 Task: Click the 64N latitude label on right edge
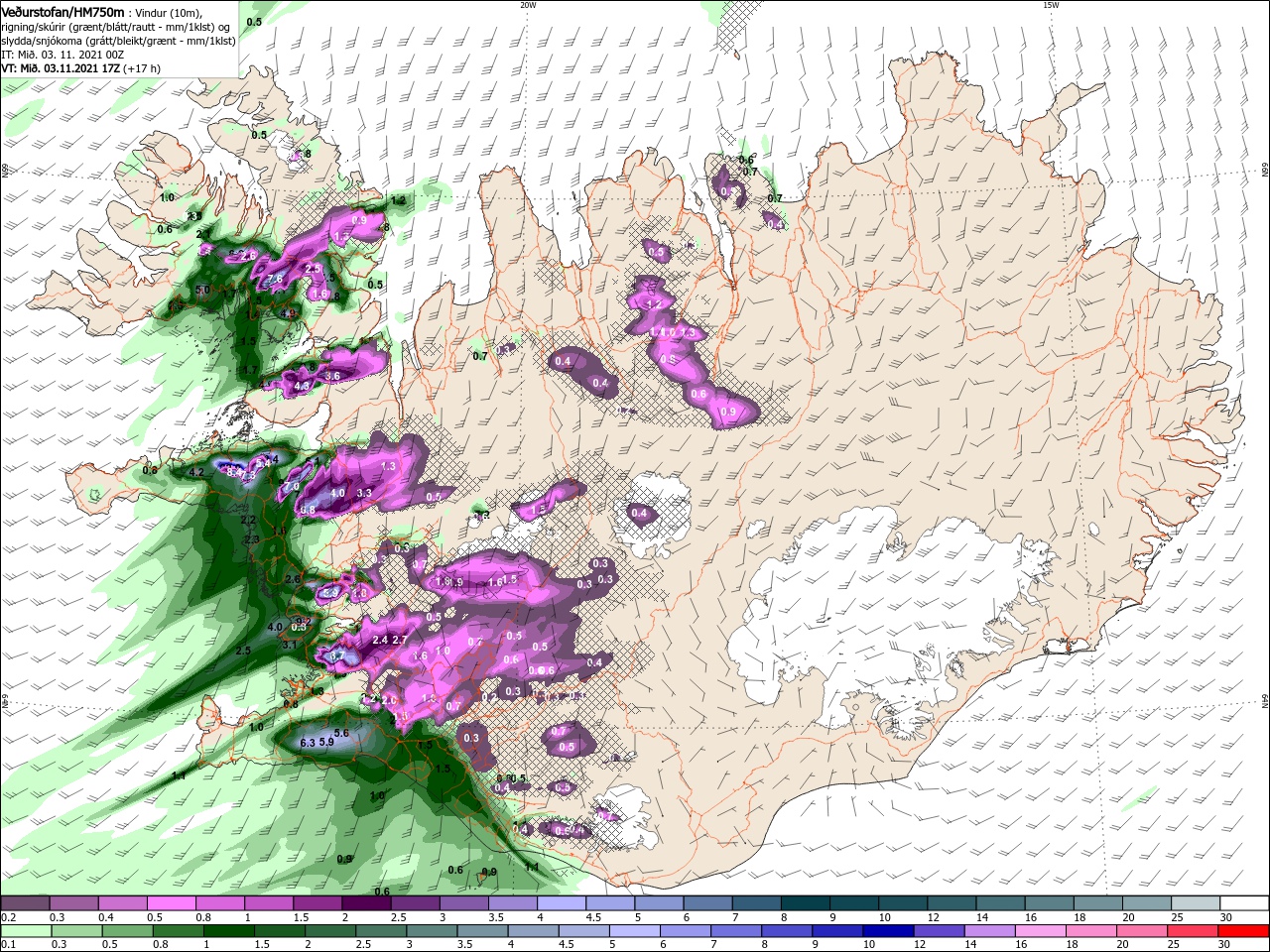click(x=1265, y=702)
